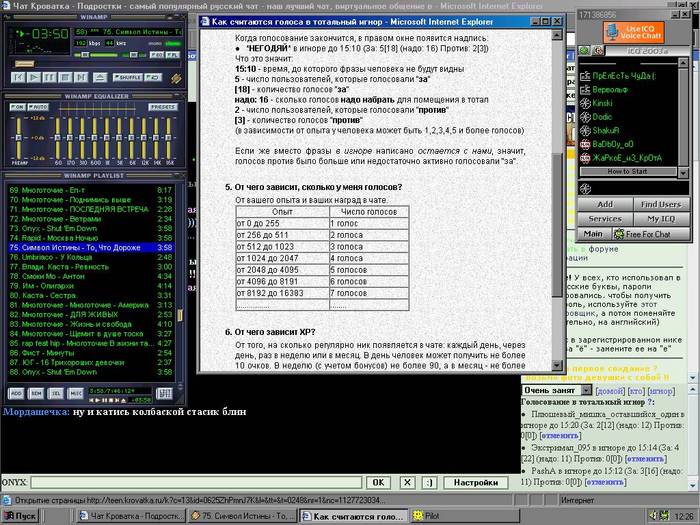The image size is (700, 525).
Task: Click N/A icon next to BaDbOy_oO
Action: point(585,145)
